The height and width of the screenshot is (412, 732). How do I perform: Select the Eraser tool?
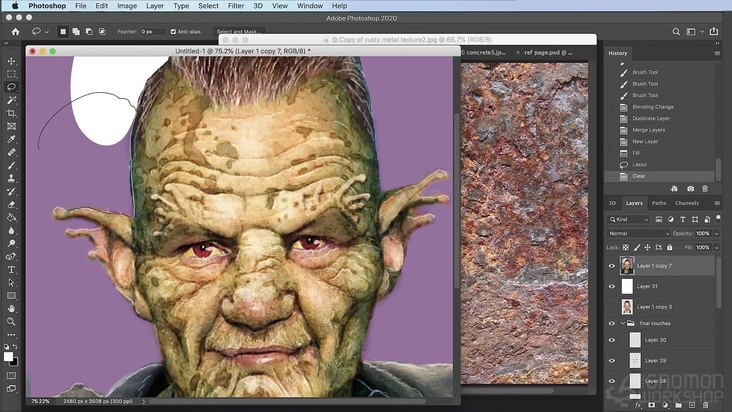[11, 204]
